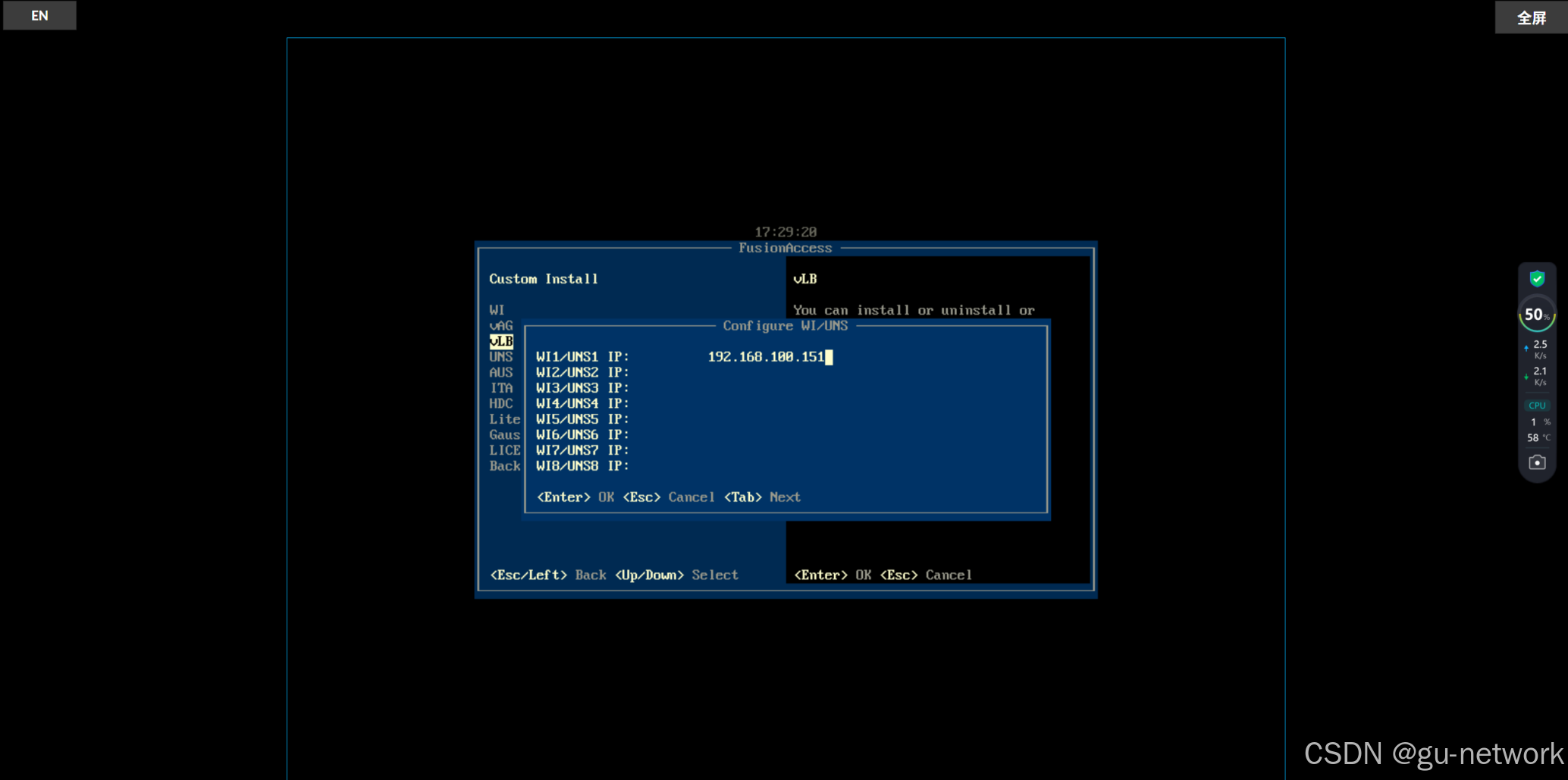Click the WI3/UNS3 IP label
The height and width of the screenshot is (780, 1568).
(582, 387)
